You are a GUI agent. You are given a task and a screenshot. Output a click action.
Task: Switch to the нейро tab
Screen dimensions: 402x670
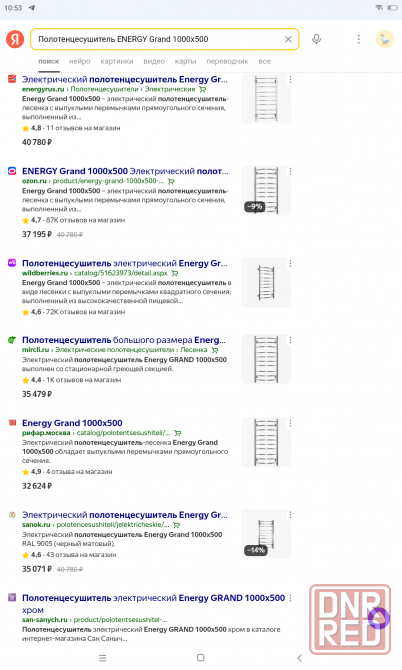click(x=79, y=62)
